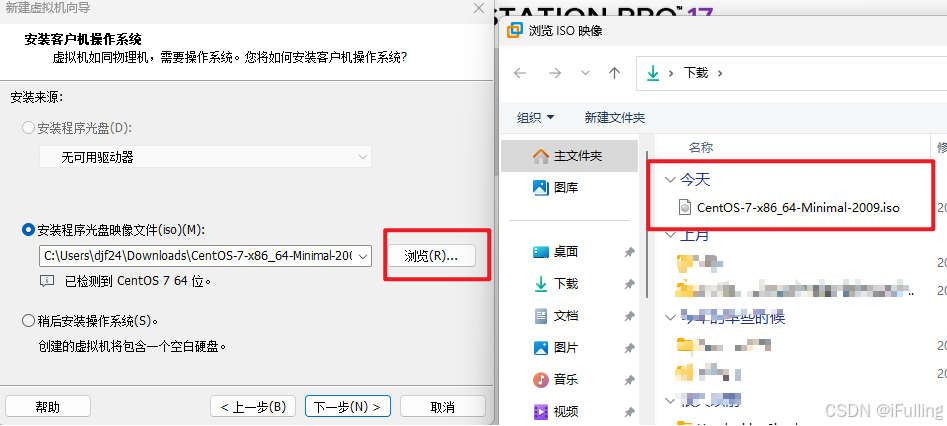The width and height of the screenshot is (947, 426).
Task: Open the ISO path dropdown arrow
Action: 363,256
